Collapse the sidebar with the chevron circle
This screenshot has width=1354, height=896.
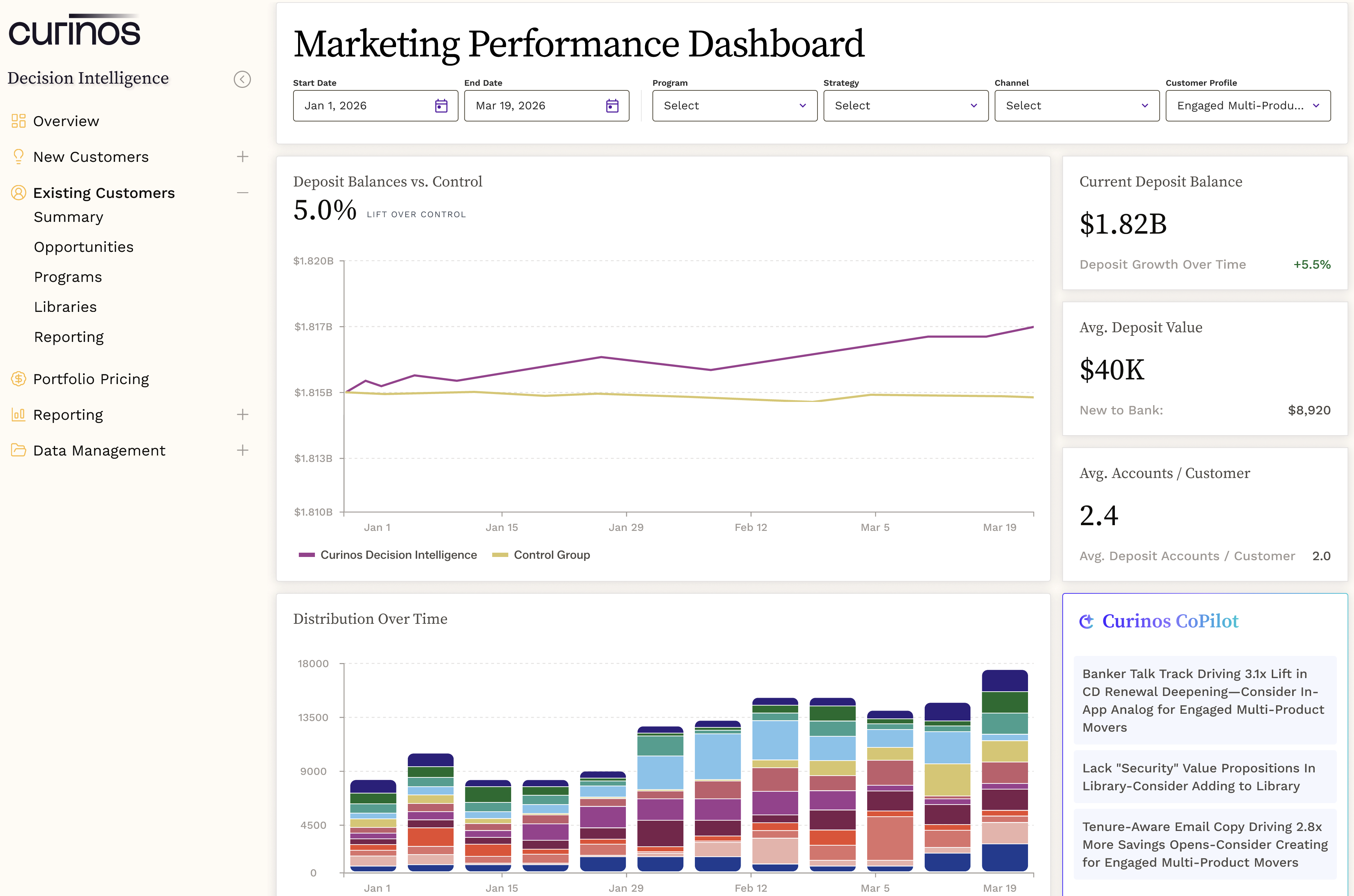pyautogui.click(x=242, y=79)
